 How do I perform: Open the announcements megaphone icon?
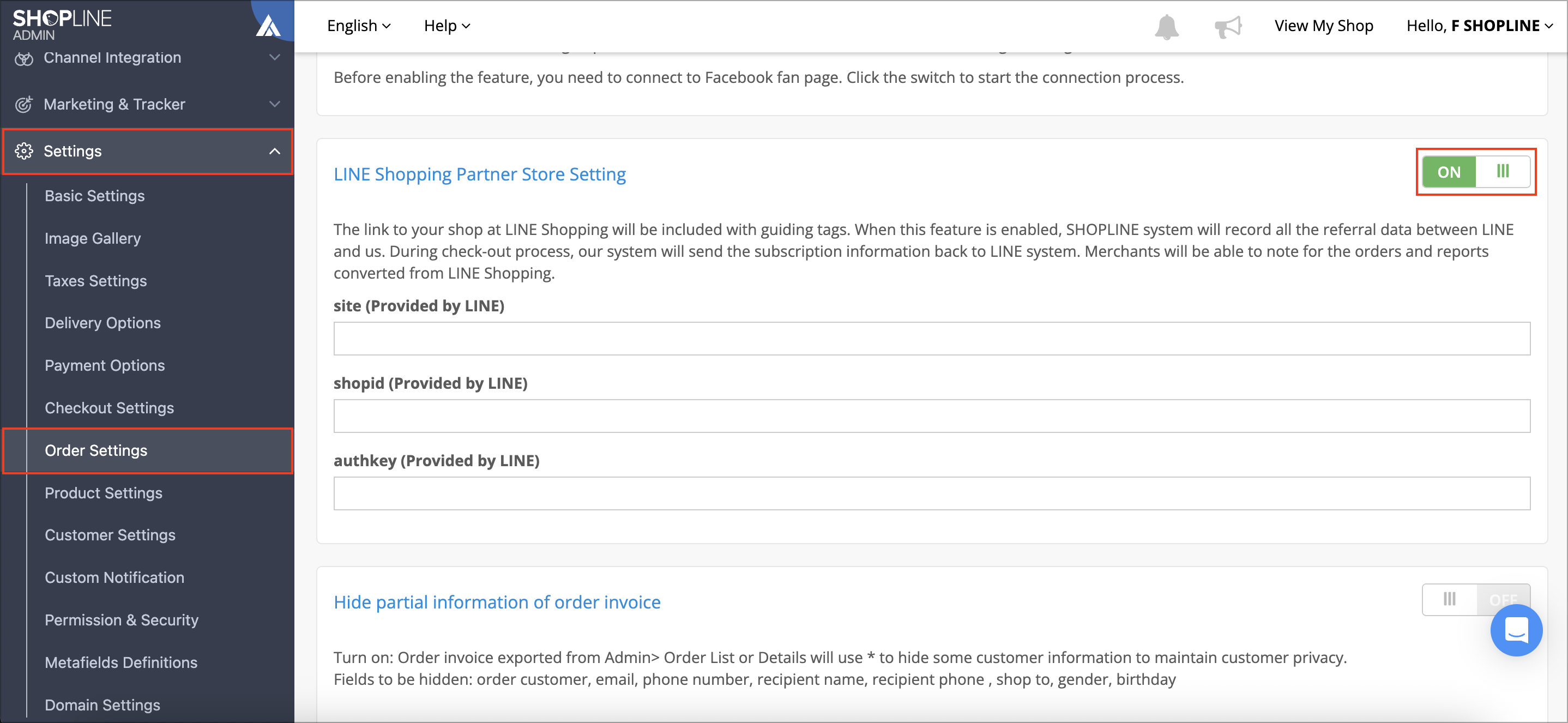(1228, 27)
